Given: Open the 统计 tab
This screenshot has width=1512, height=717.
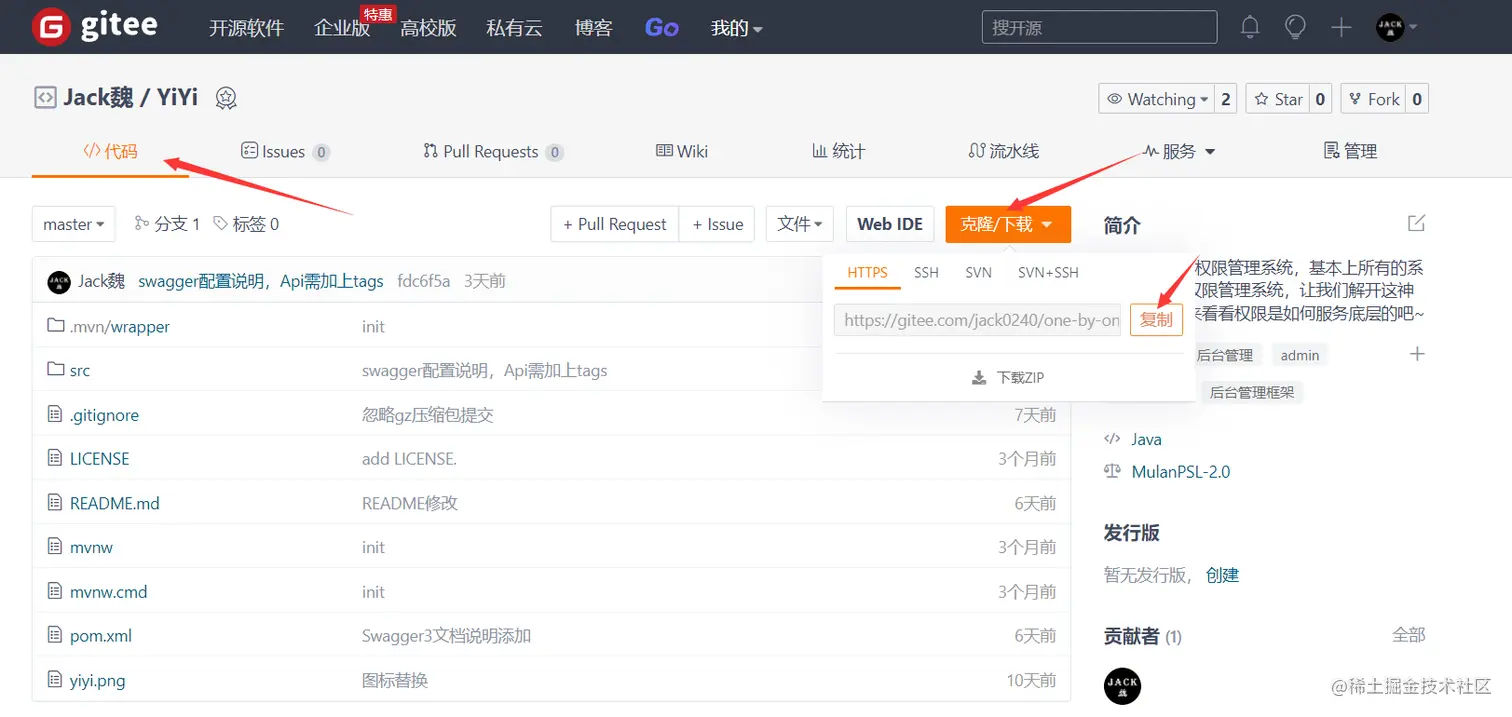Looking at the screenshot, I should pyautogui.click(x=838, y=151).
